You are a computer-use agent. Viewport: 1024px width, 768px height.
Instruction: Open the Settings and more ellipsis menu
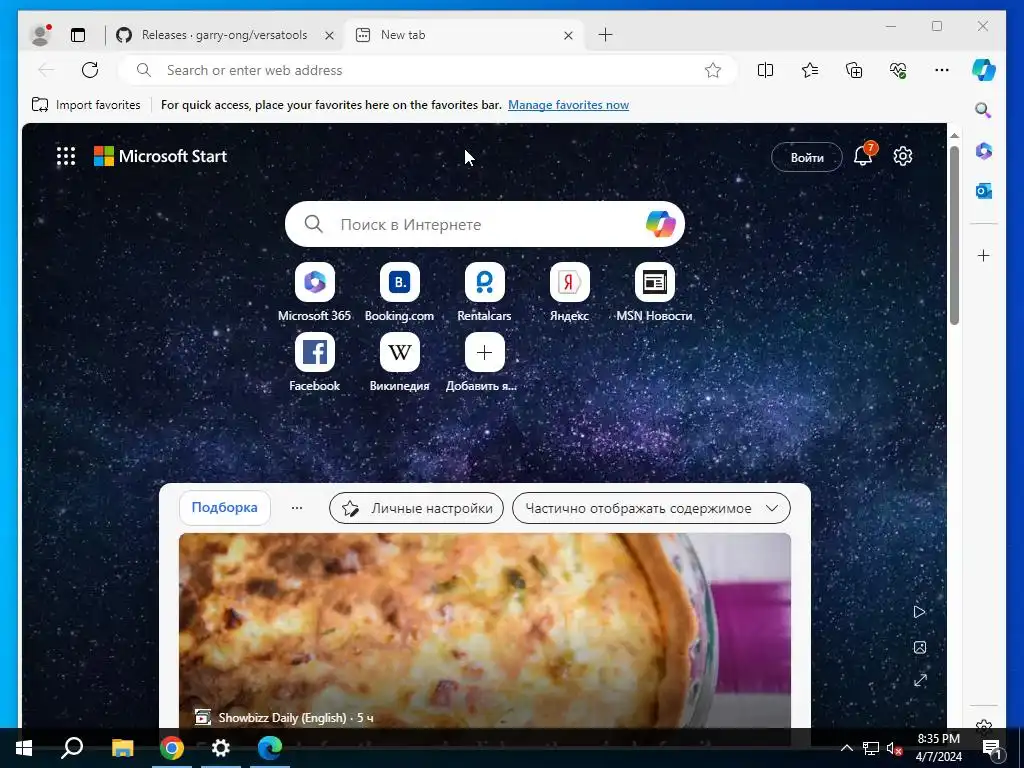[x=942, y=70]
